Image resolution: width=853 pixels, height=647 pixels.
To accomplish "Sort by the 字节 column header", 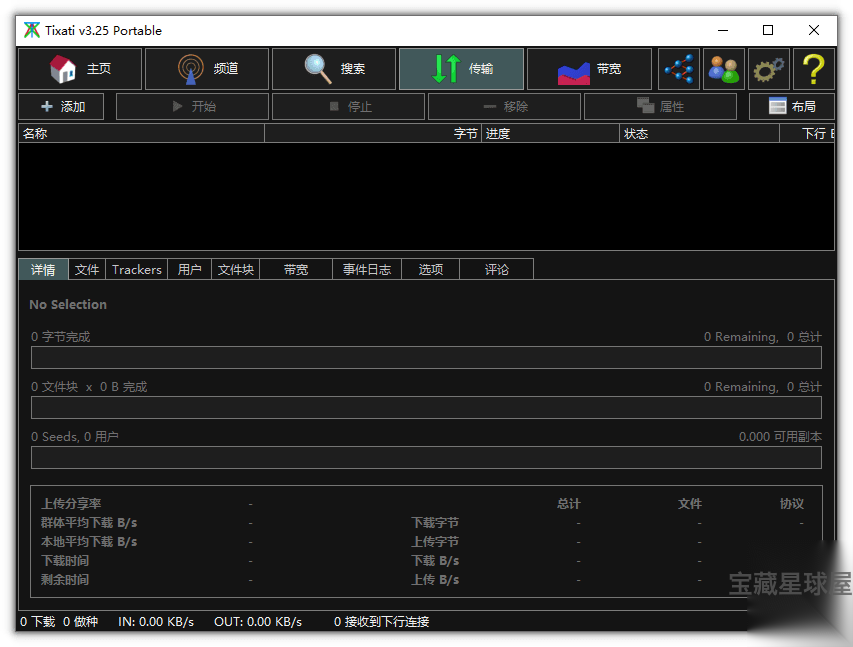I will pos(373,133).
